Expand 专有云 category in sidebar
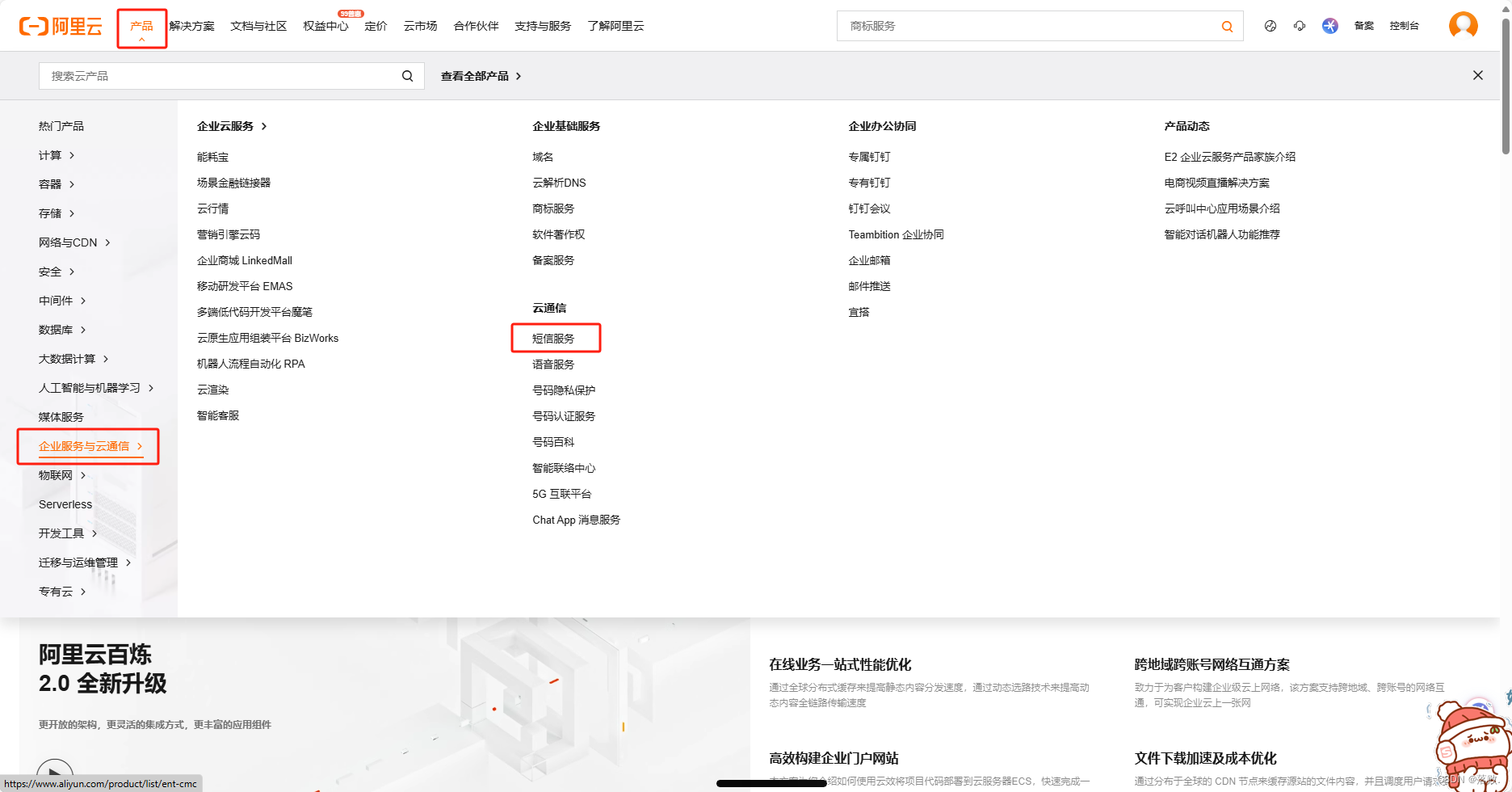Image resolution: width=1512 pixels, height=792 pixels. click(62, 592)
